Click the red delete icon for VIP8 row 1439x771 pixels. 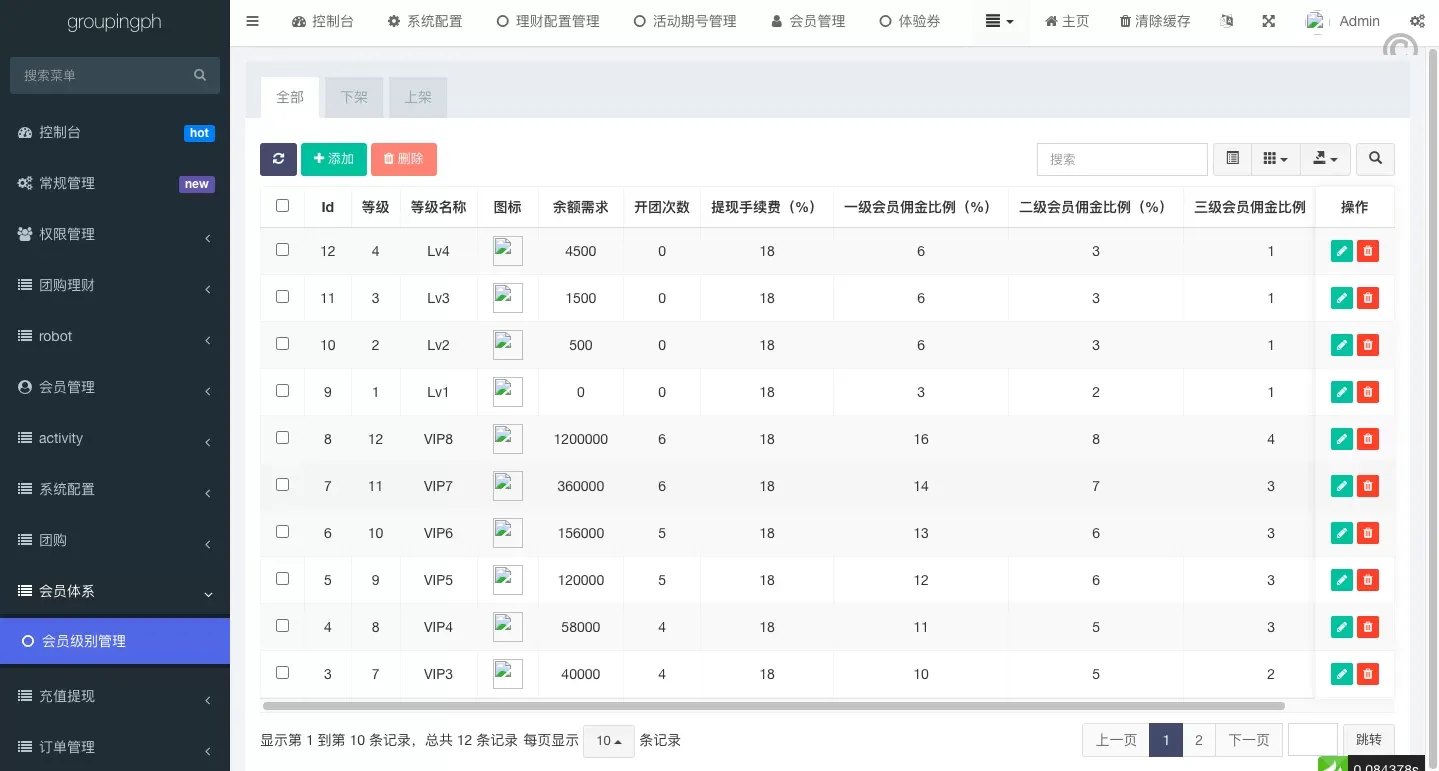[1368, 439]
